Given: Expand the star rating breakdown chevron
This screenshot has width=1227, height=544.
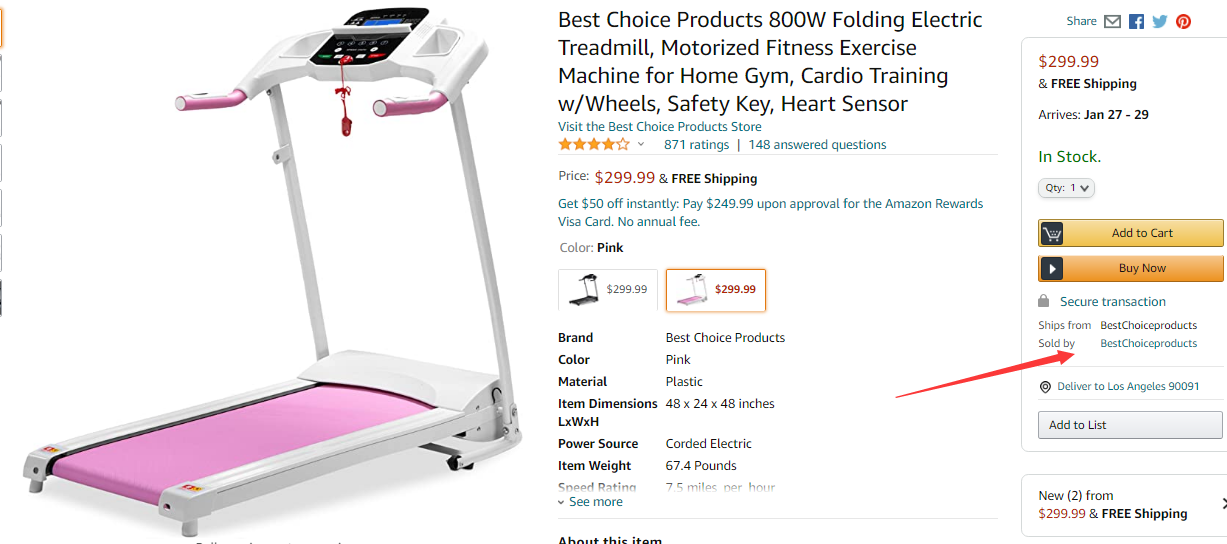Looking at the screenshot, I should (x=641, y=145).
